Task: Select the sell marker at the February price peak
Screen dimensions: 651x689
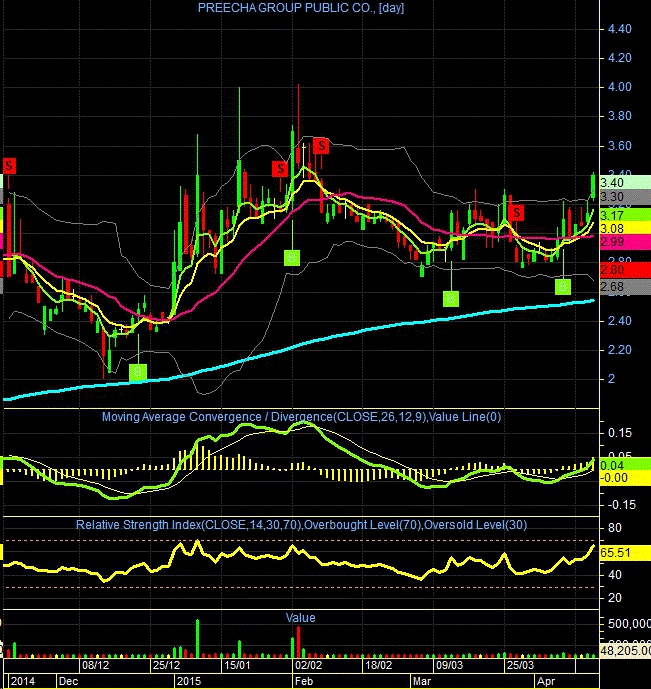Action: pyautogui.click(x=322, y=145)
